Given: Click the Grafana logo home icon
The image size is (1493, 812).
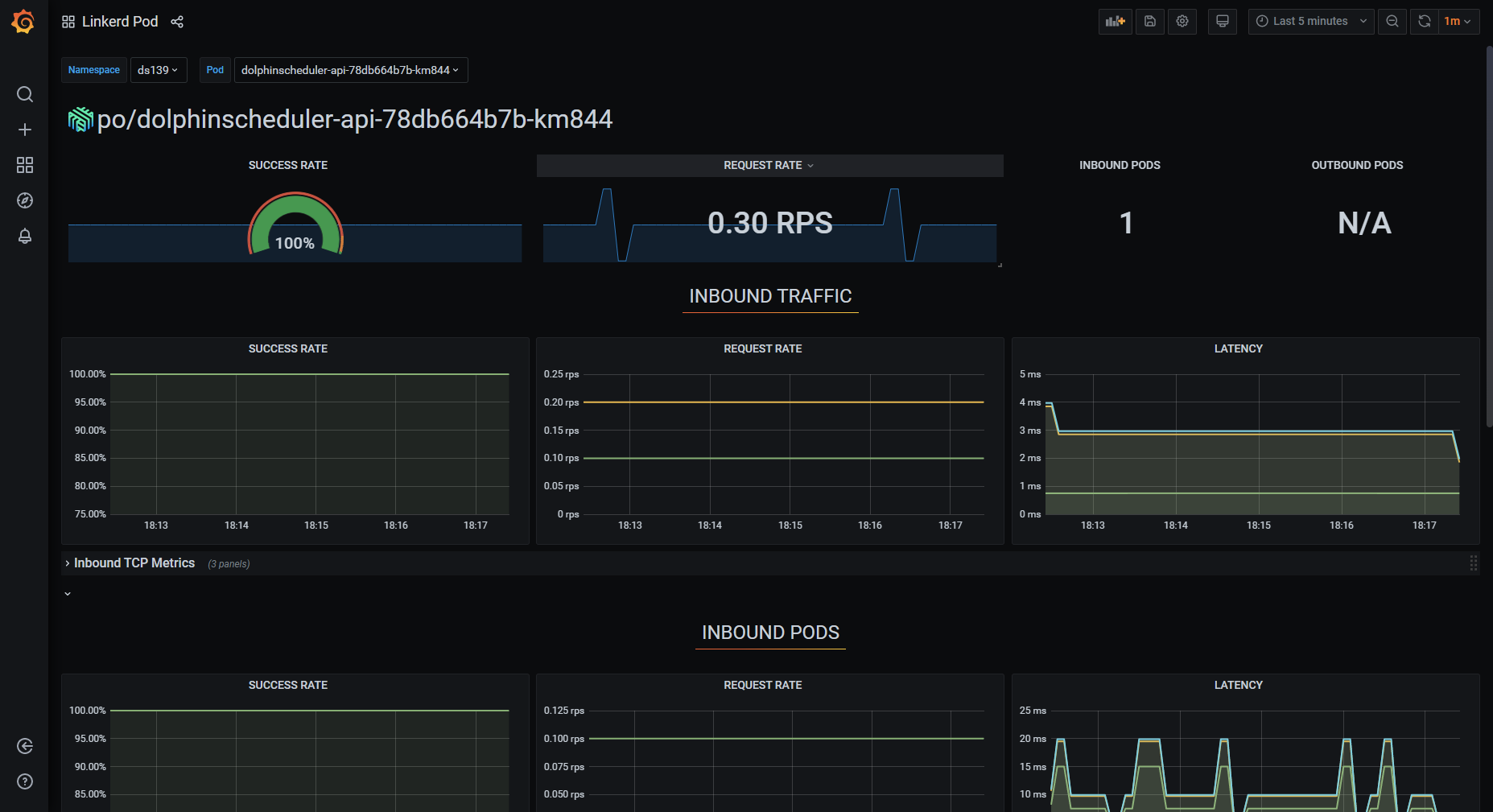Looking at the screenshot, I should 23,22.
